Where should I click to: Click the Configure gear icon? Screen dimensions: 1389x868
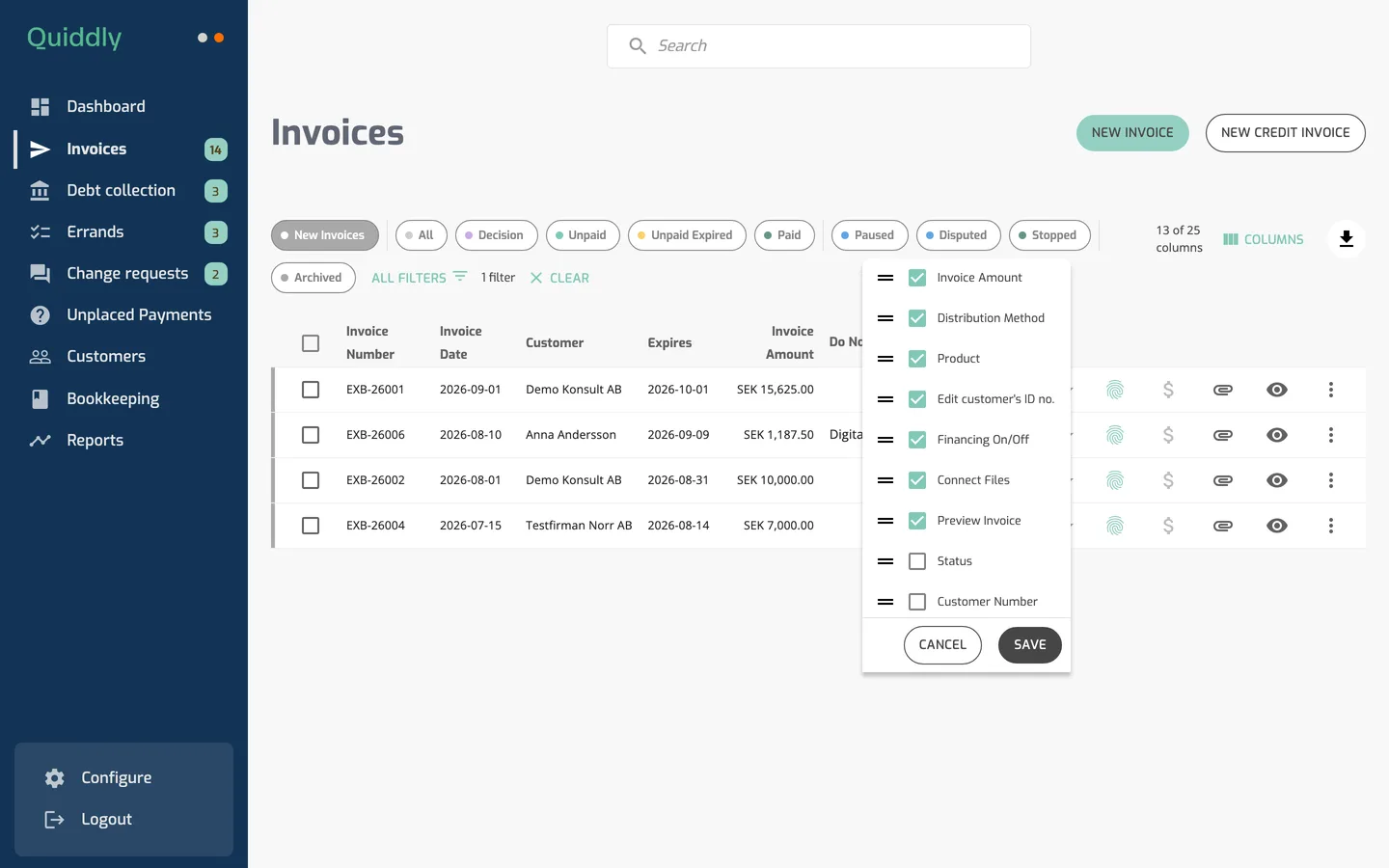(55, 778)
